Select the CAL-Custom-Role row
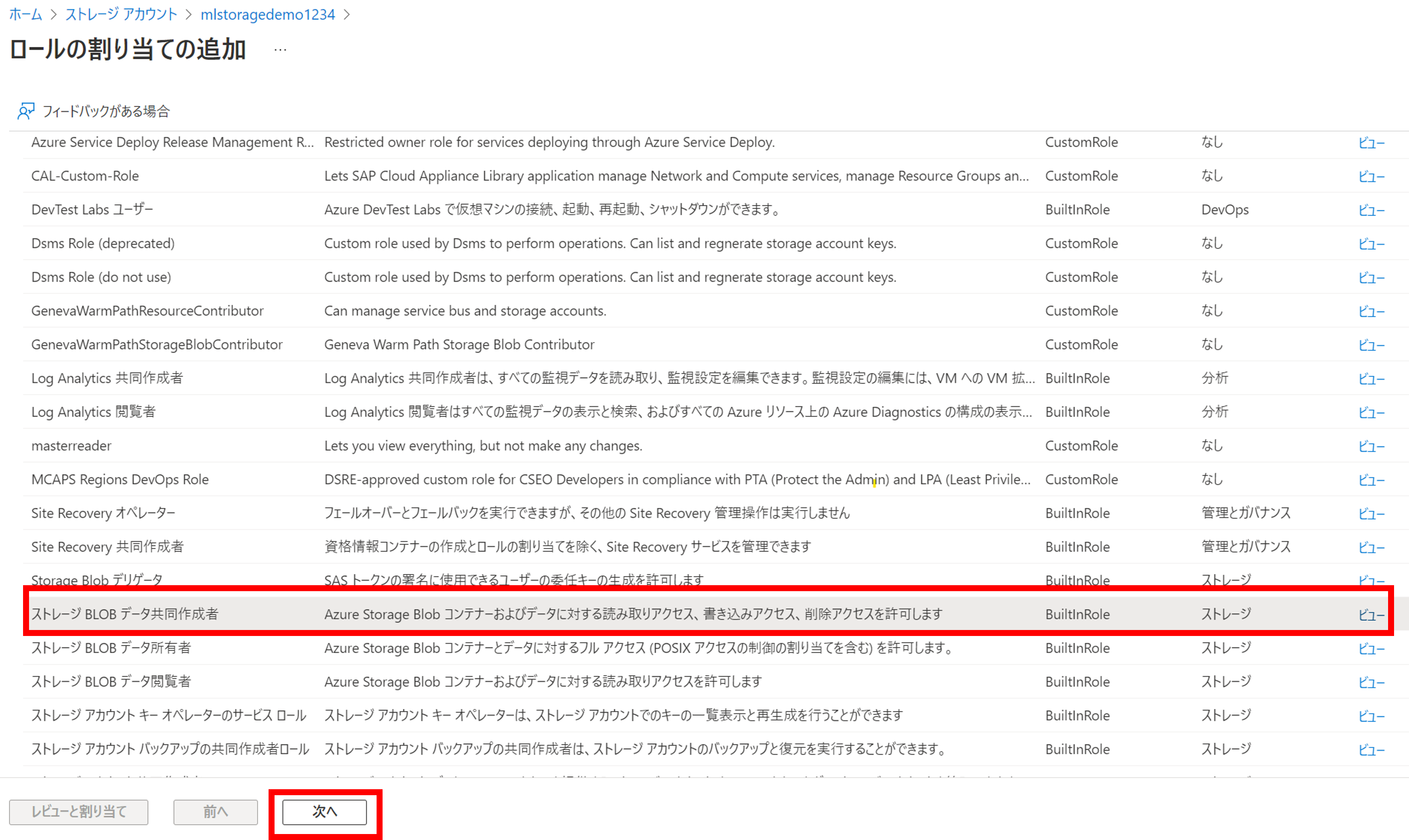This screenshot has width=1409, height=840. point(85,176)
